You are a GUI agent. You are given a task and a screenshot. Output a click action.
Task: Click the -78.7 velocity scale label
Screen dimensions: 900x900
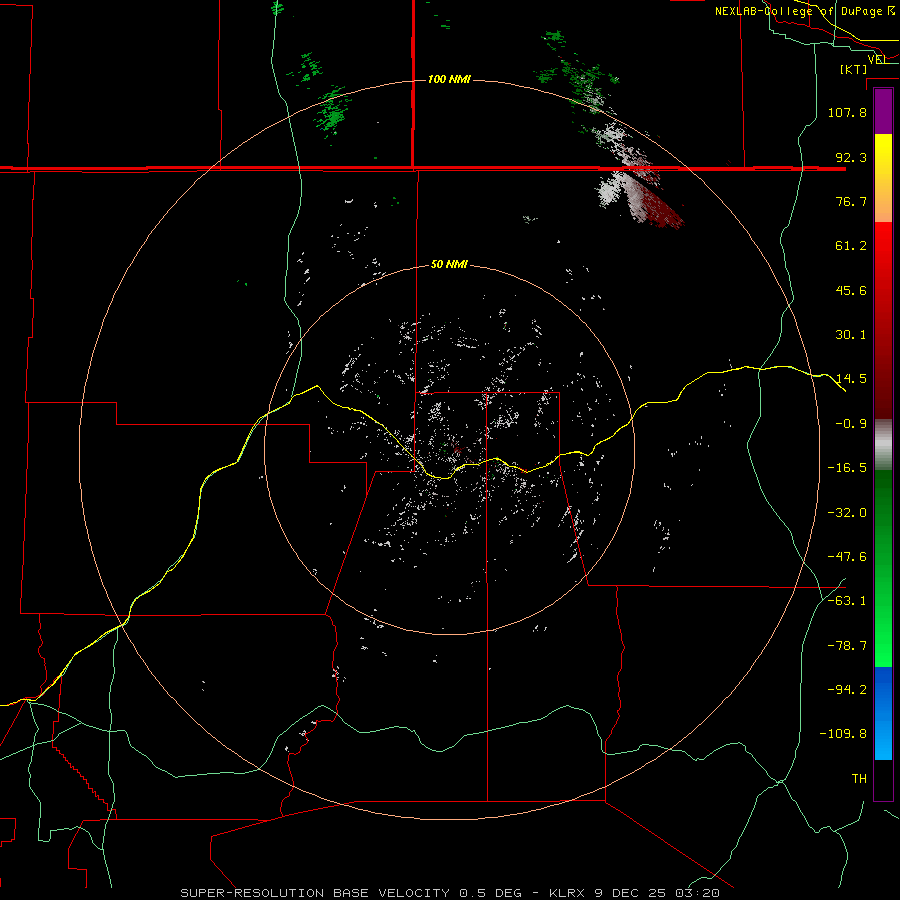[847, 646]
